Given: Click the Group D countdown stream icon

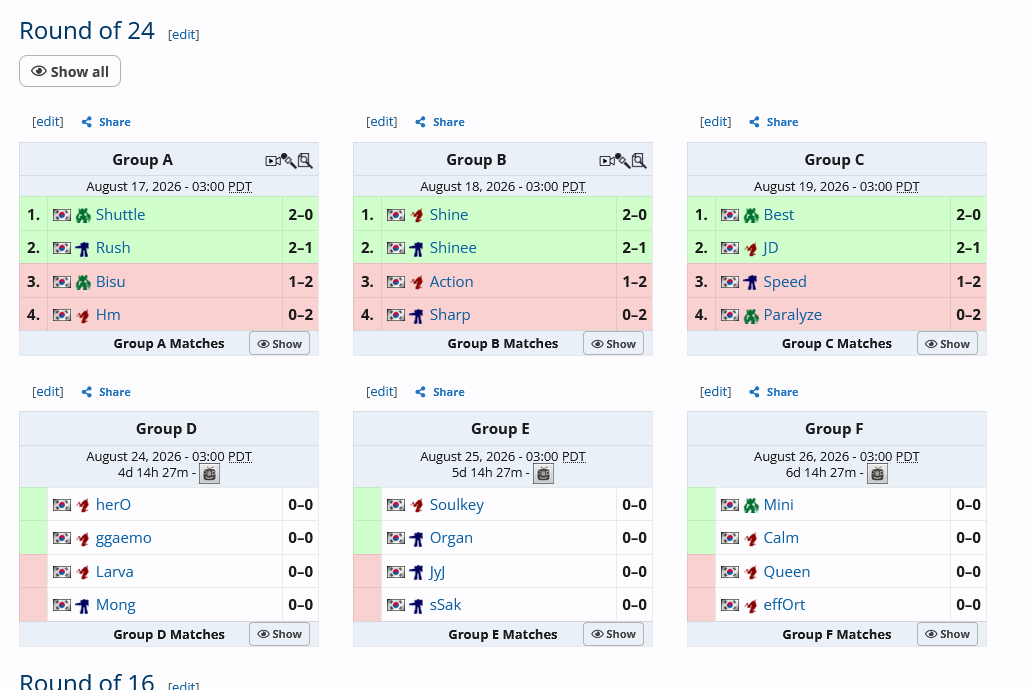Looking at the screenshot, I should click(x=210, y=474).
